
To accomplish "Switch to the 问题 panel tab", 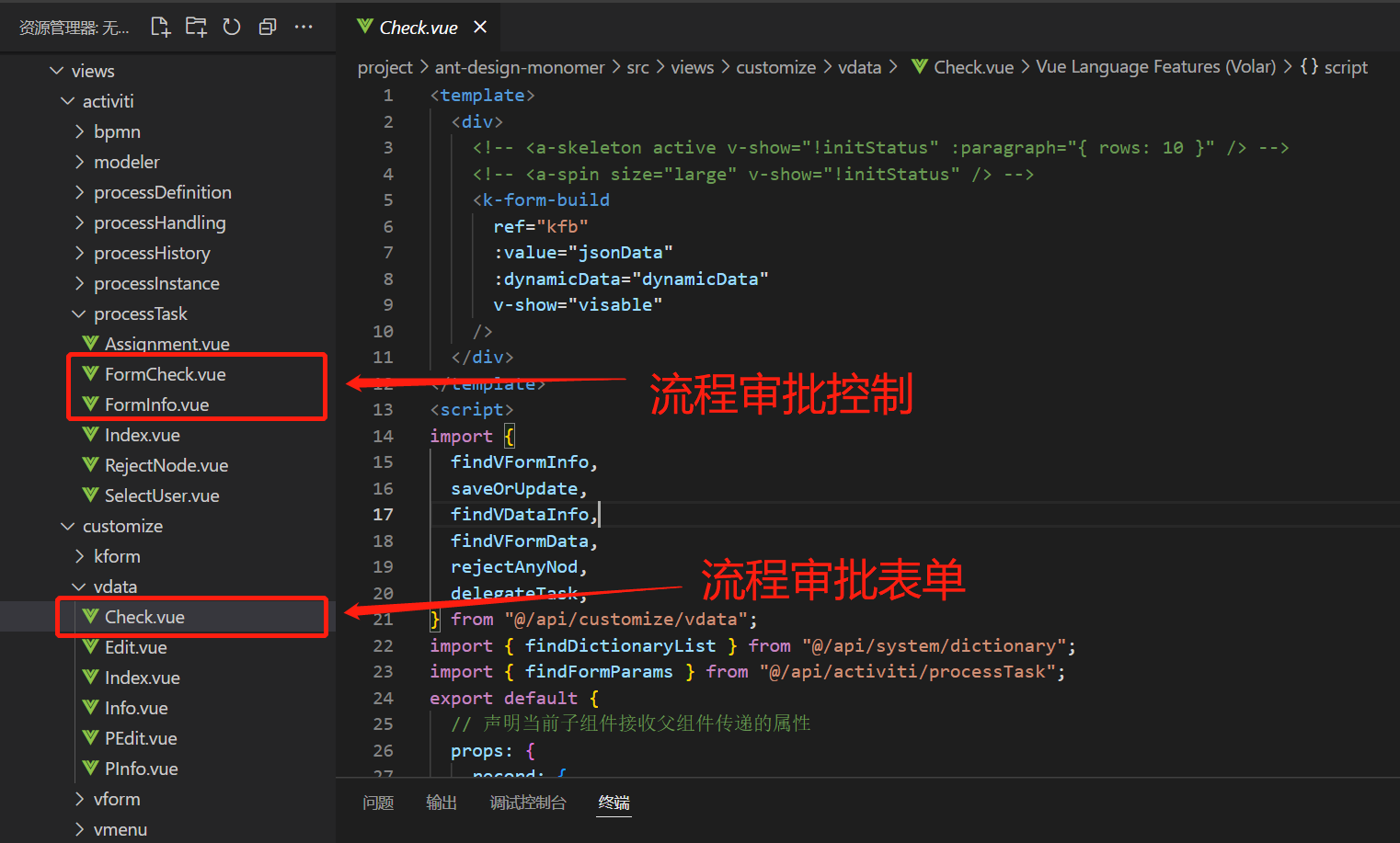I will point(378,803).
